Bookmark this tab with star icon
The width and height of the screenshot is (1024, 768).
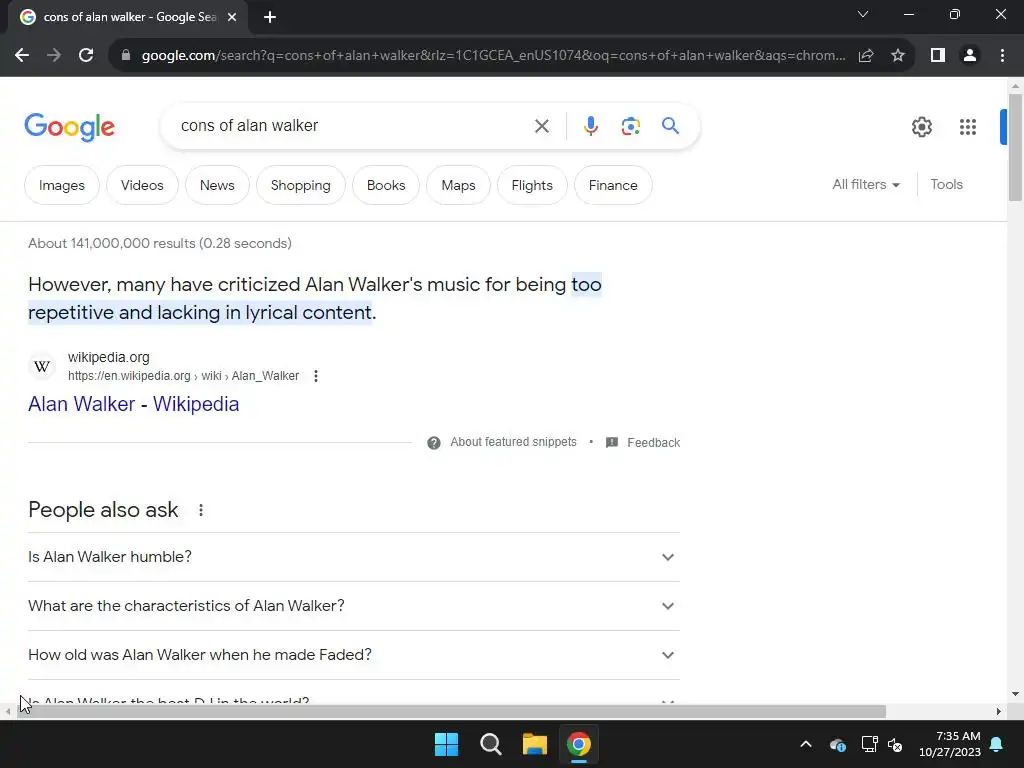[x=898, y=56]
